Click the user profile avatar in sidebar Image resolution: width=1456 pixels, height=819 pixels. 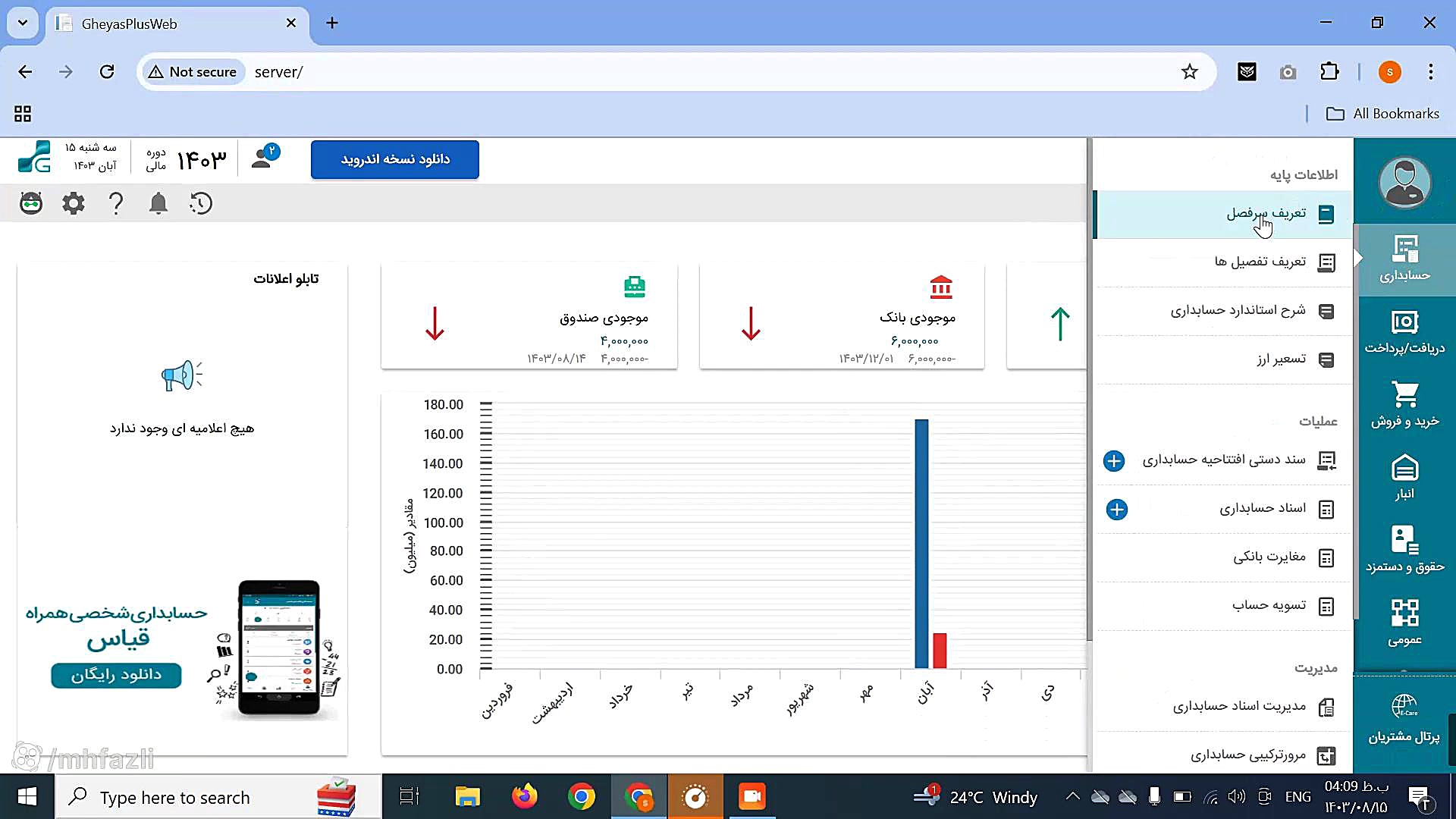[1404, 182]
